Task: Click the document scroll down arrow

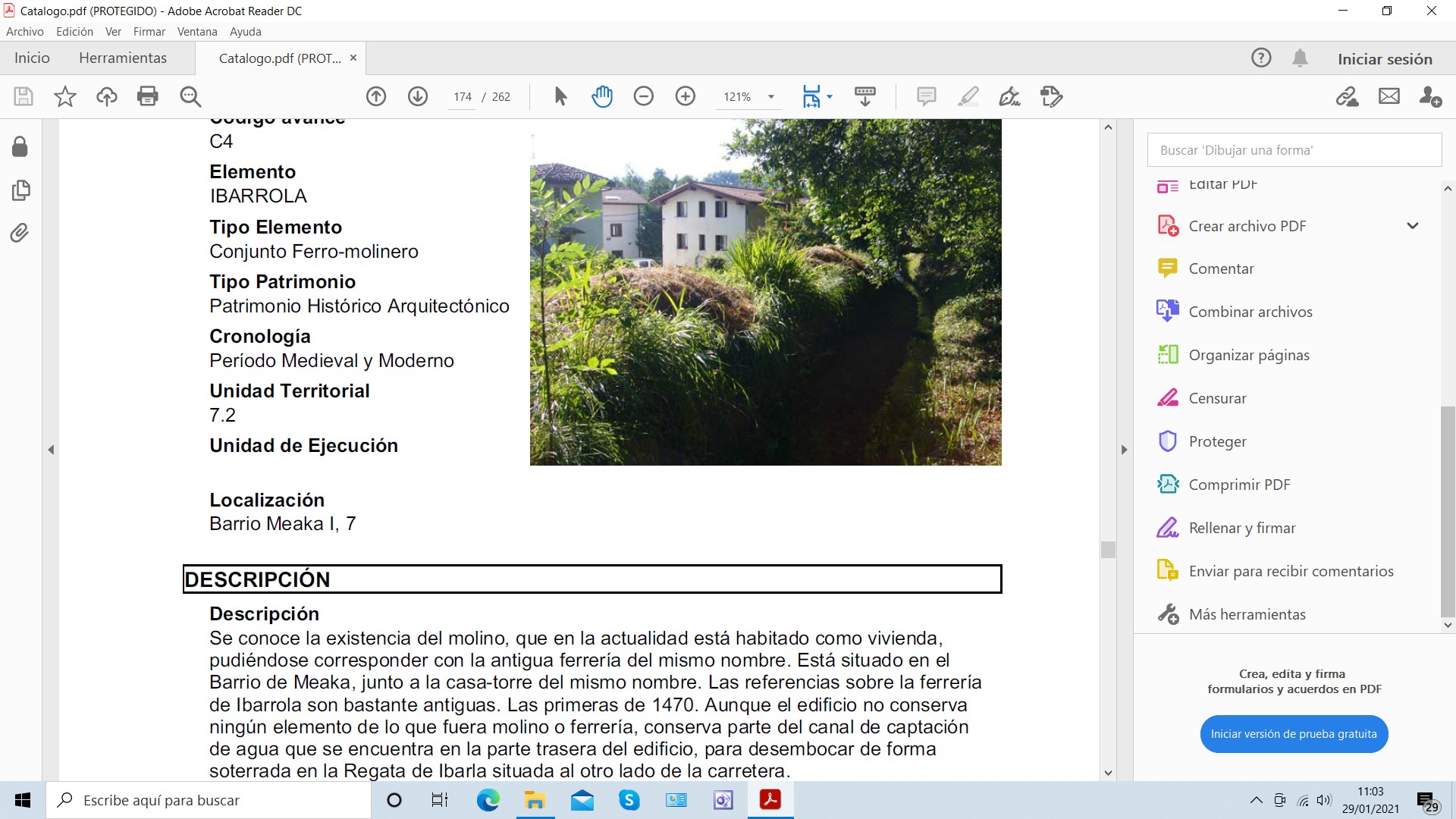Action: [x=1108, y=773]
